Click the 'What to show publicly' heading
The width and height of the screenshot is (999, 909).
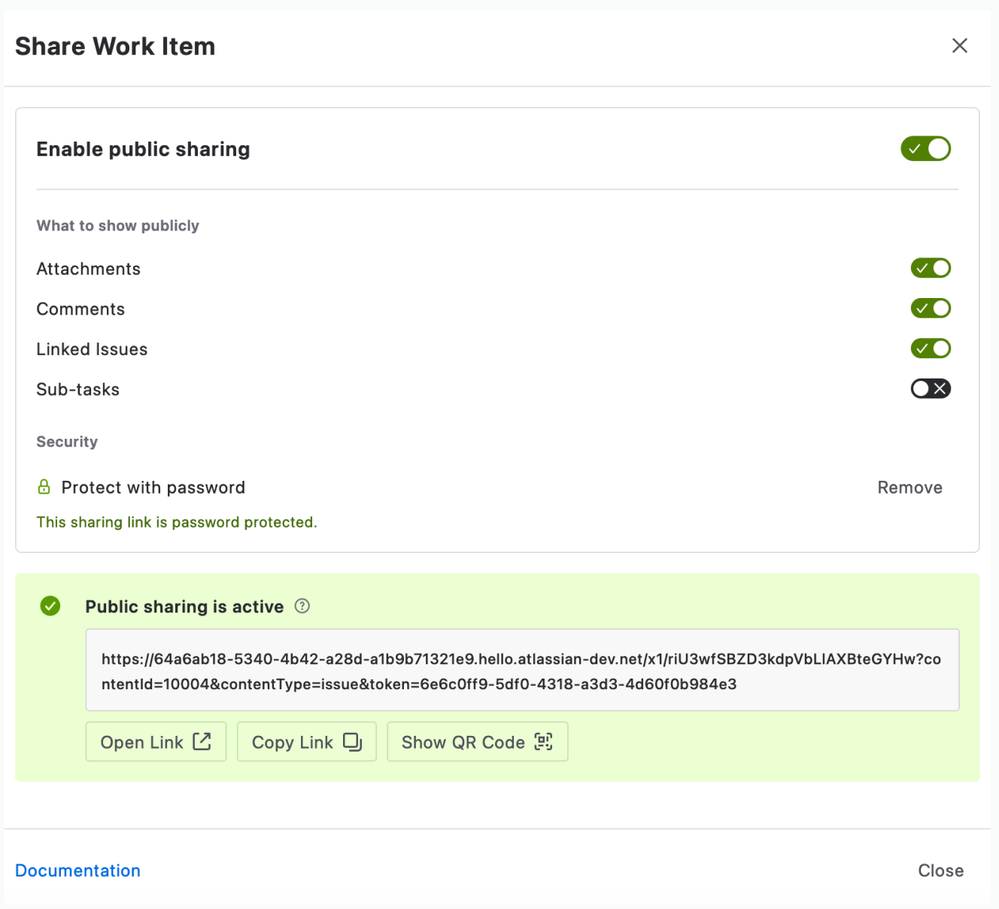point(118,225)
